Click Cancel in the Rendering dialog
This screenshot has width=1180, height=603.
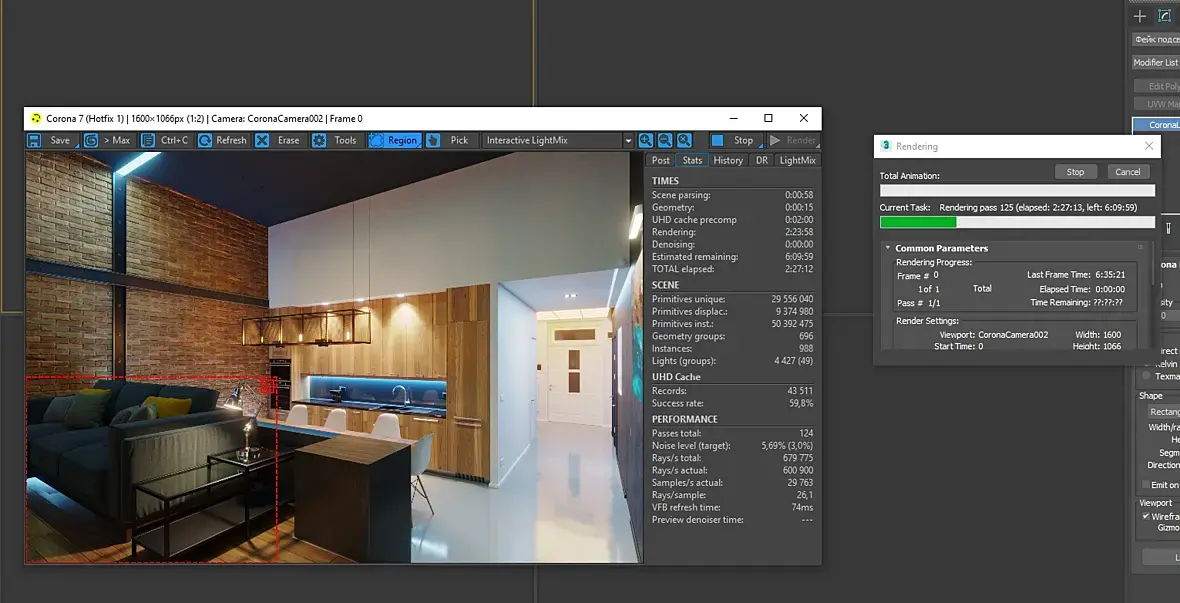1127,172
